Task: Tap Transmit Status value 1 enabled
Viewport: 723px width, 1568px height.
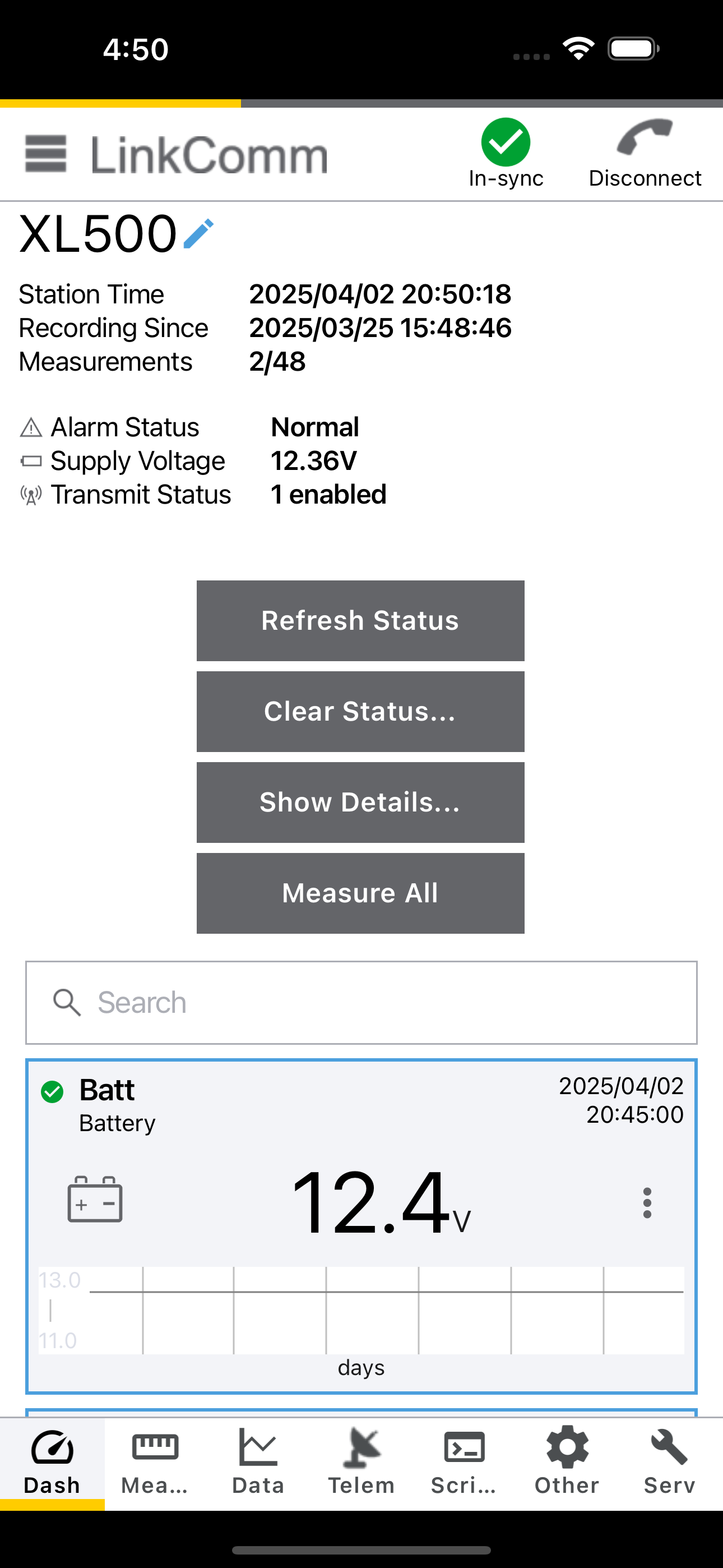Action: point(328,494)
